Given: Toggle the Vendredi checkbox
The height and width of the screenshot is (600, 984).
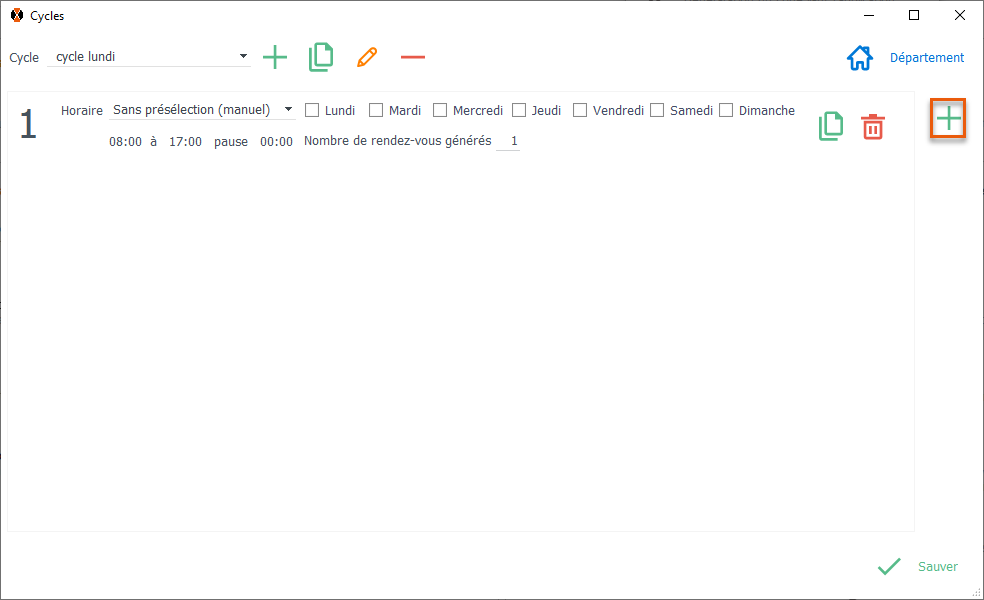Looking at the screenshot, I should click(580, 111).
